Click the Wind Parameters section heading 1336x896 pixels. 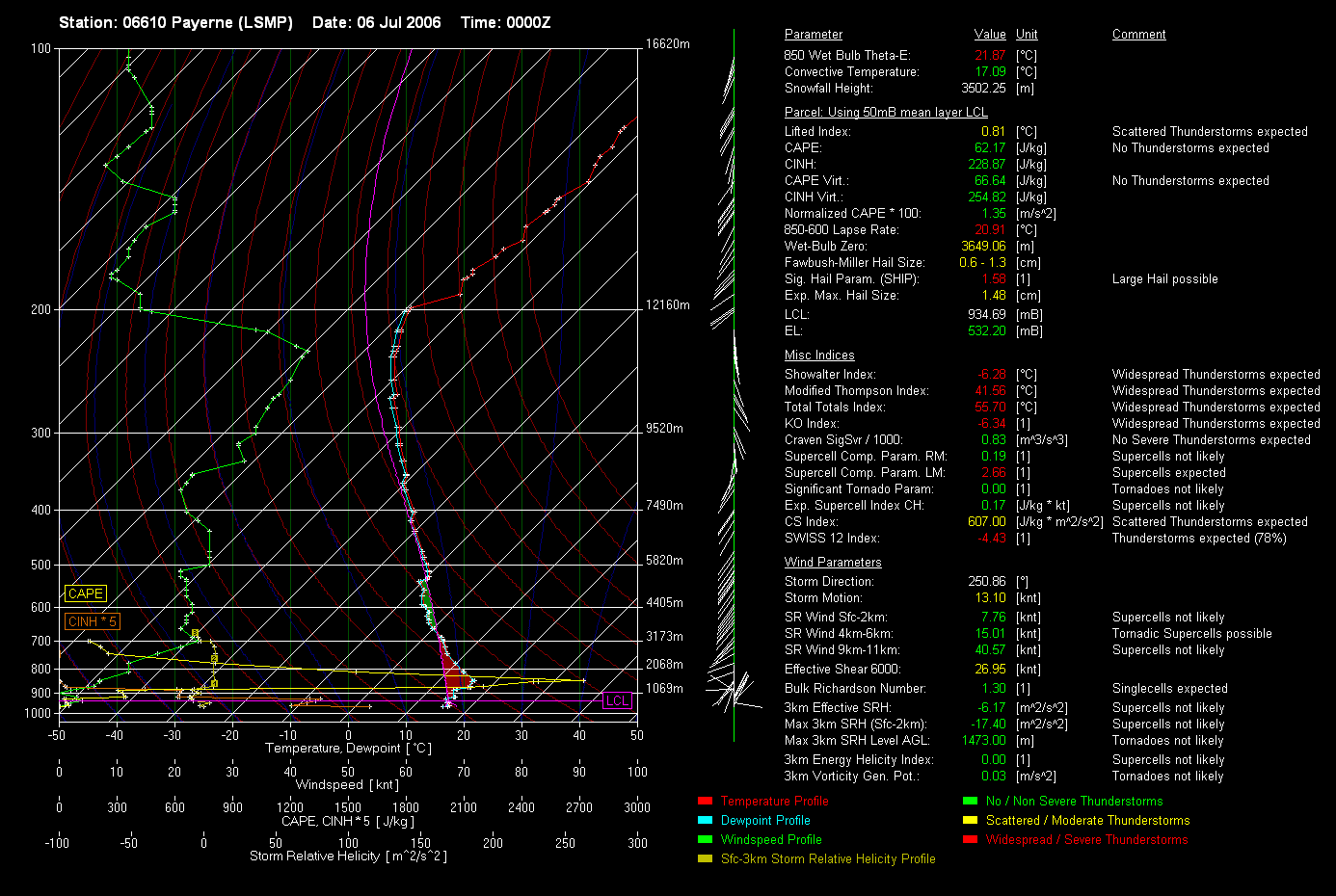pyautogui.click(x=833, y=562)
